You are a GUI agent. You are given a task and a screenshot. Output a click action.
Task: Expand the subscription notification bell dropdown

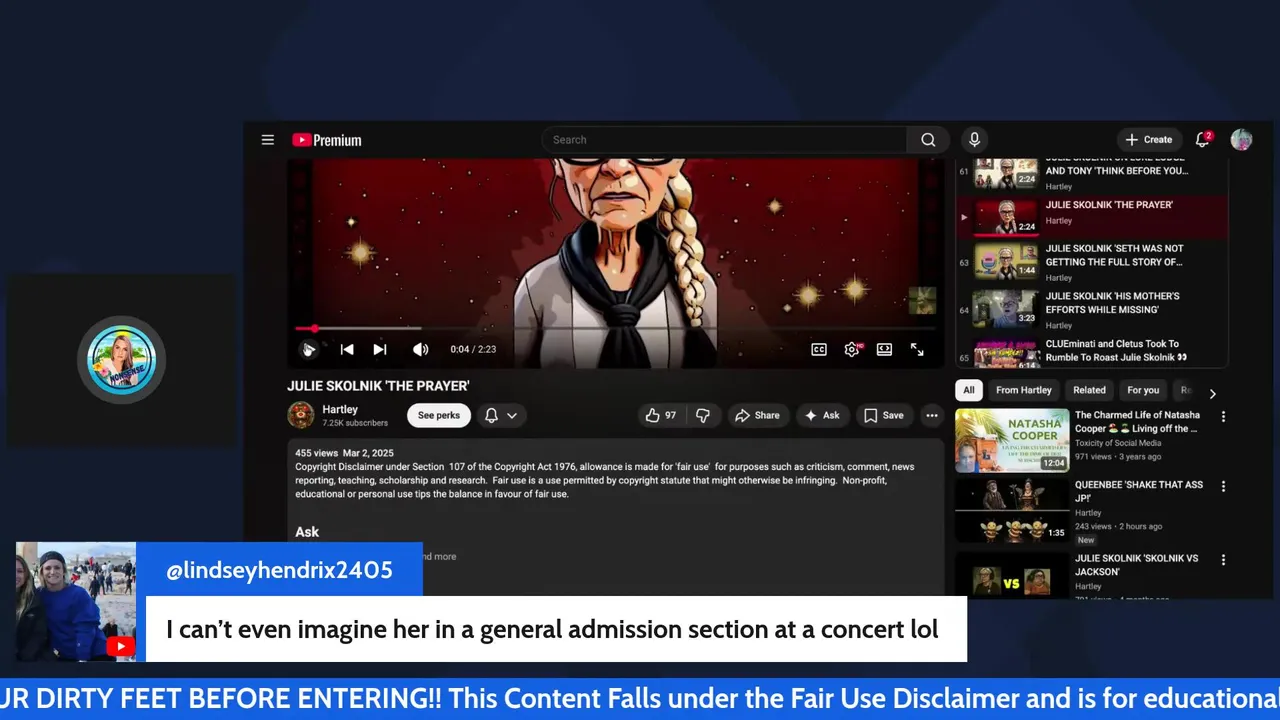click(x=501, y=415)
